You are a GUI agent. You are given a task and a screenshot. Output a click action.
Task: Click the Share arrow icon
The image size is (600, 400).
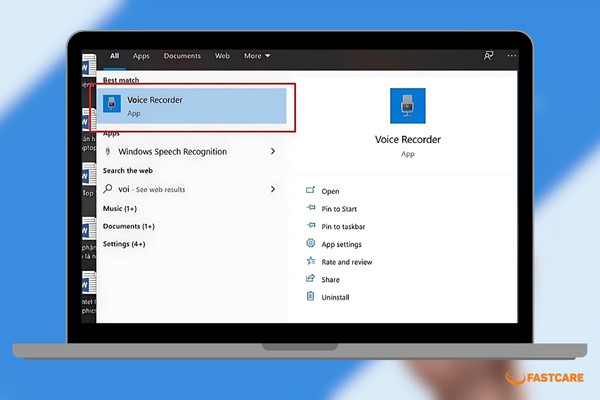tap(310, 278)
